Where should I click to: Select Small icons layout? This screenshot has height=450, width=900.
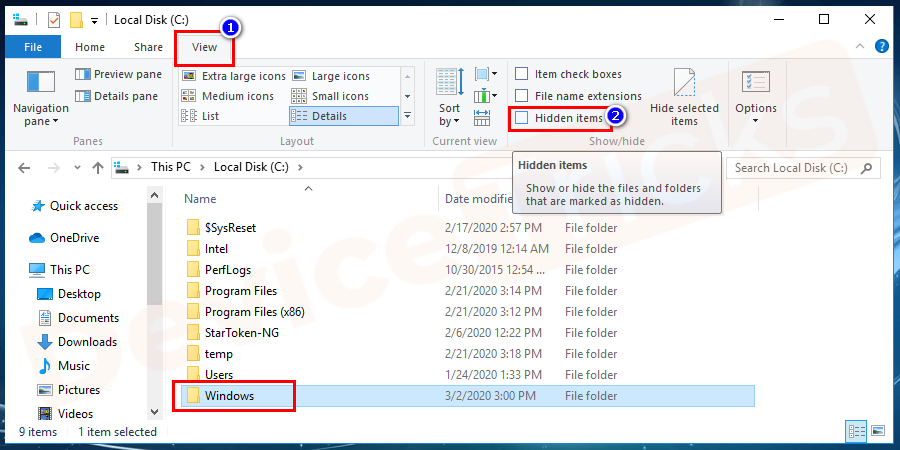click(330, 96)
